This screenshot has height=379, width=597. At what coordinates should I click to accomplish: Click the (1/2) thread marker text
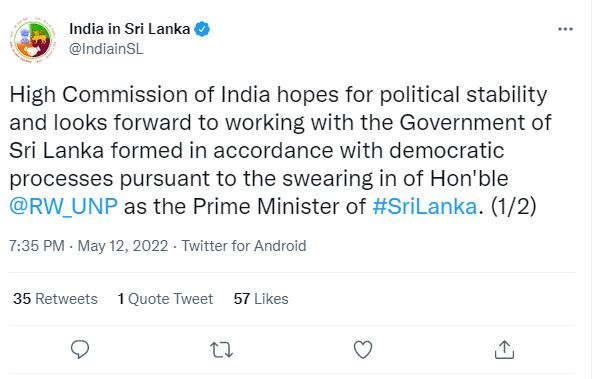click(x=514, y=207)
